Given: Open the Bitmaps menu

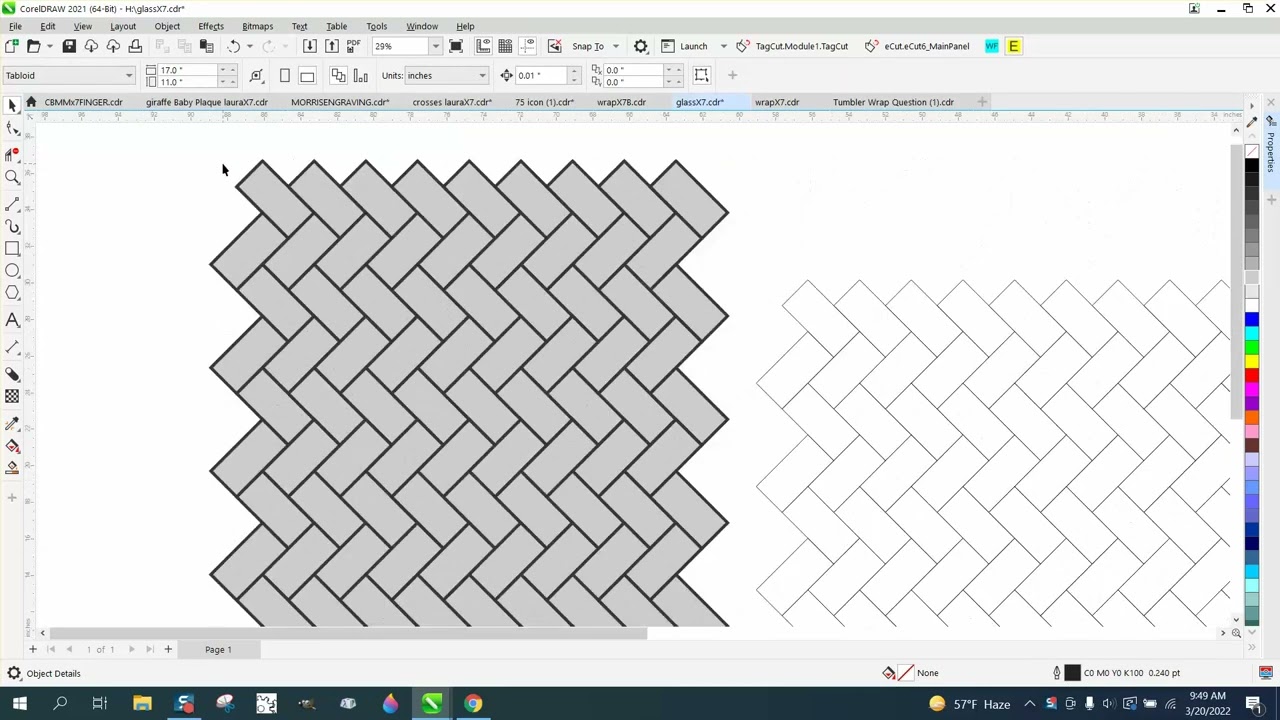Looking at the screenshot, I should tap(257, 26).
